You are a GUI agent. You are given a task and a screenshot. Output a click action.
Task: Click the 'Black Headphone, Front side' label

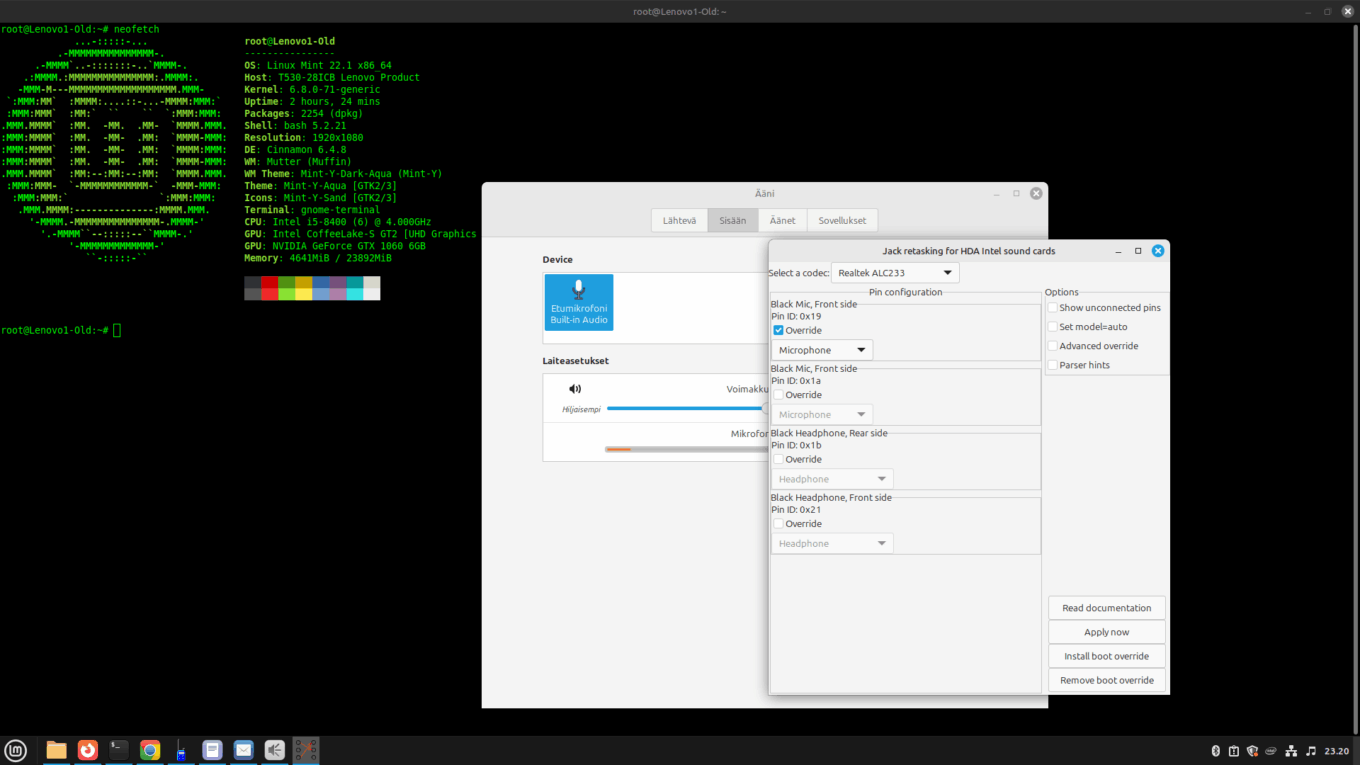click(x=831, y=497)
